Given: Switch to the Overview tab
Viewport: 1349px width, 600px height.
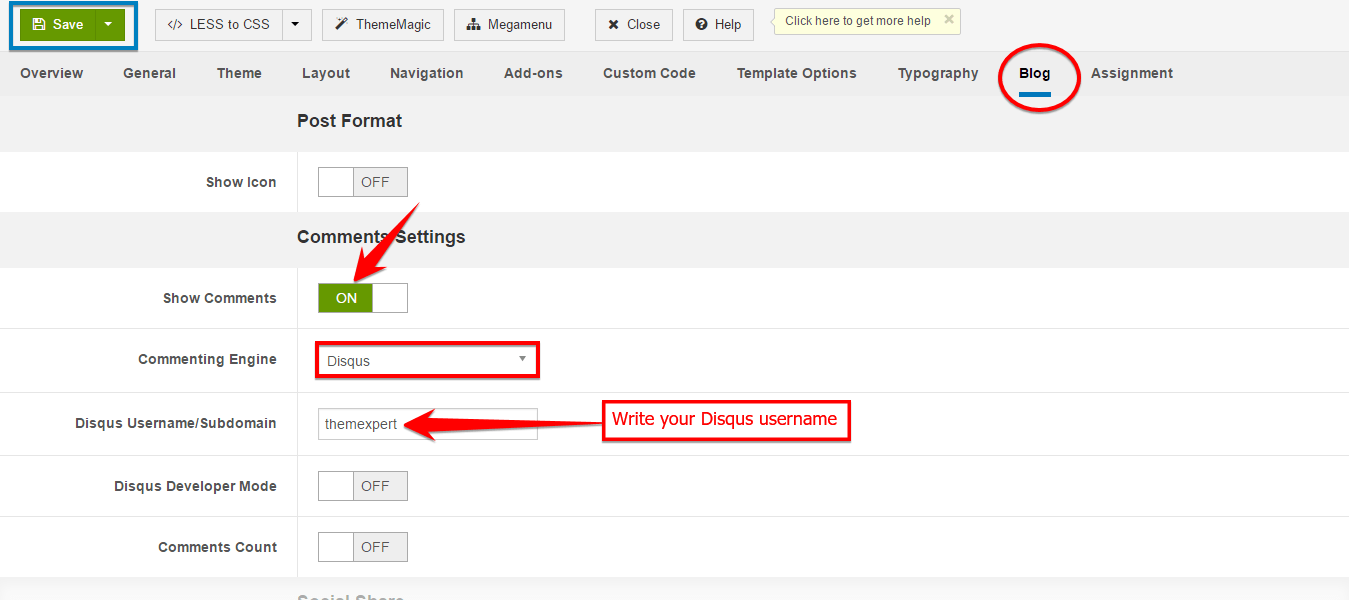Looking at the screenshot, I should [52, 73].
